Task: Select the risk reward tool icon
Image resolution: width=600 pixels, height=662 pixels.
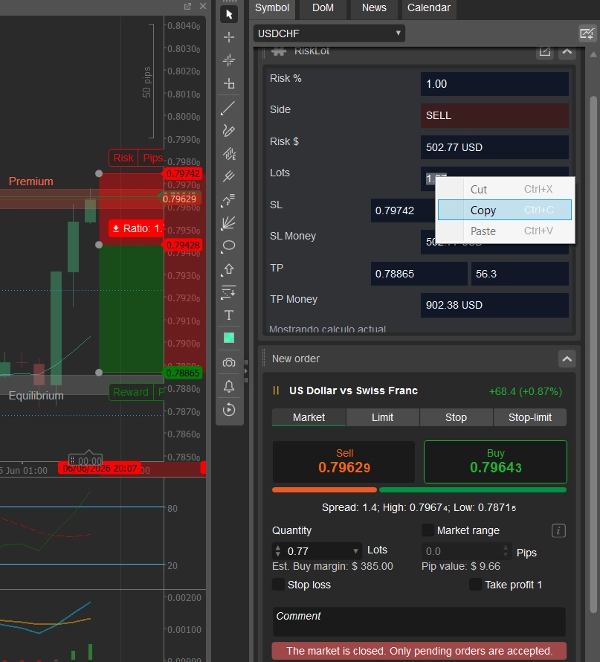Action: point(228,292)
